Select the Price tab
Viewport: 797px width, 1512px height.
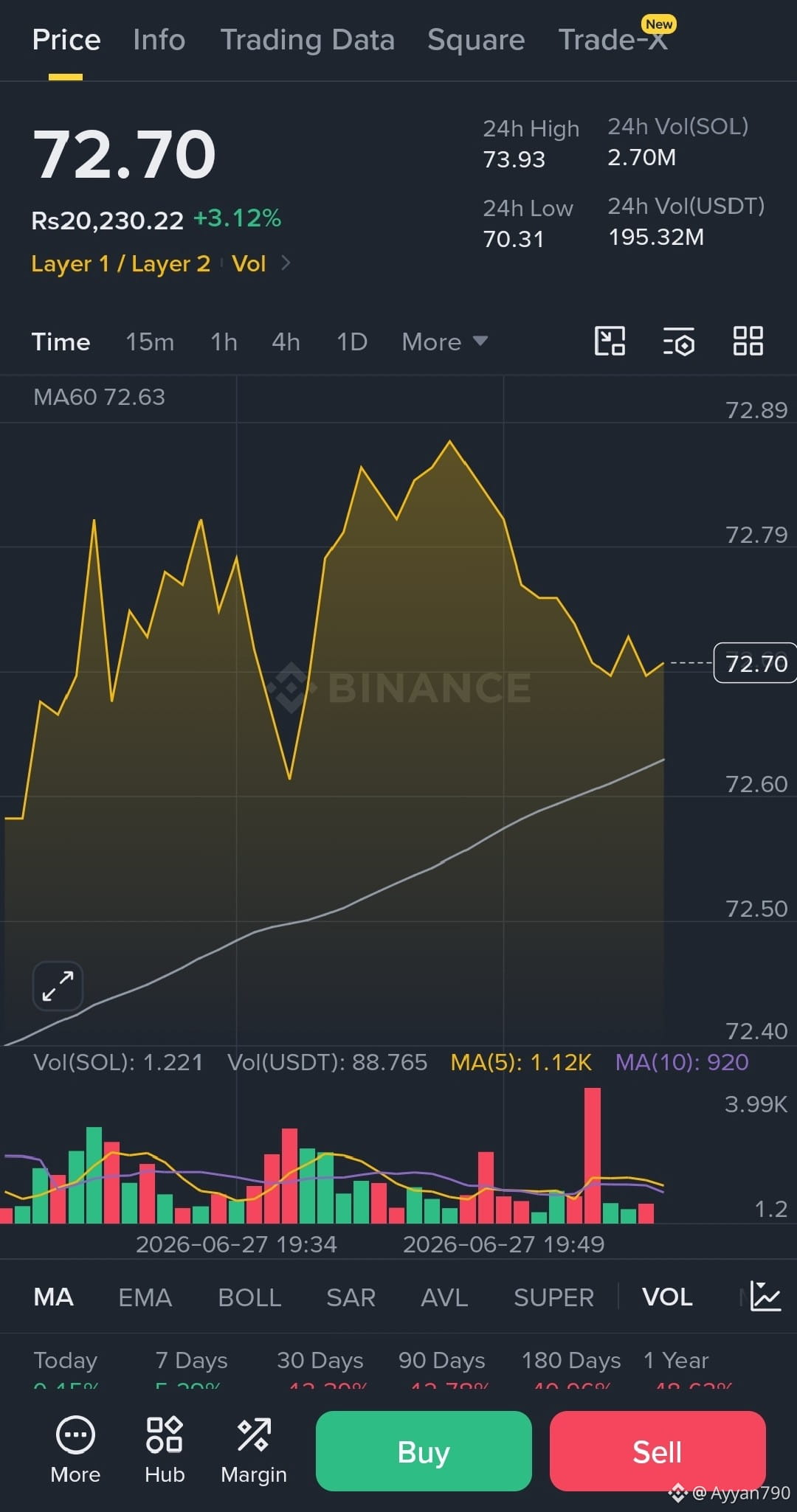click(x=66, y=40)
